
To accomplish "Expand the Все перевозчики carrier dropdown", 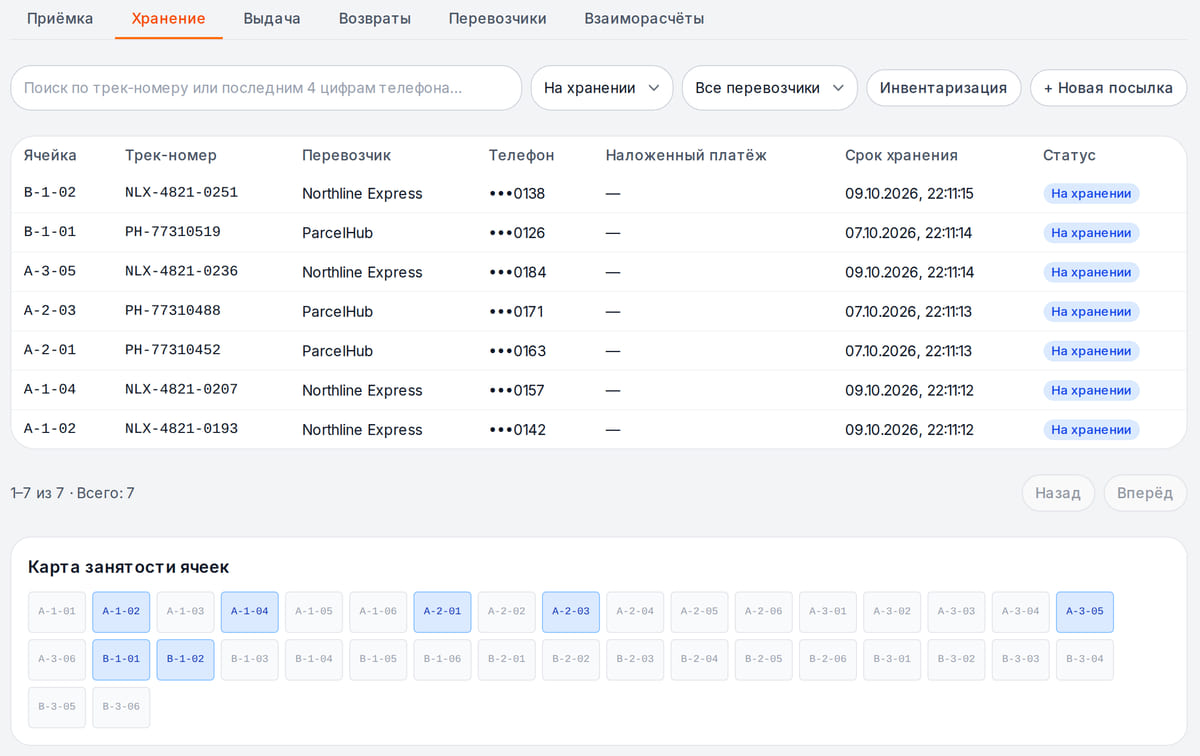I will [770, 88].
